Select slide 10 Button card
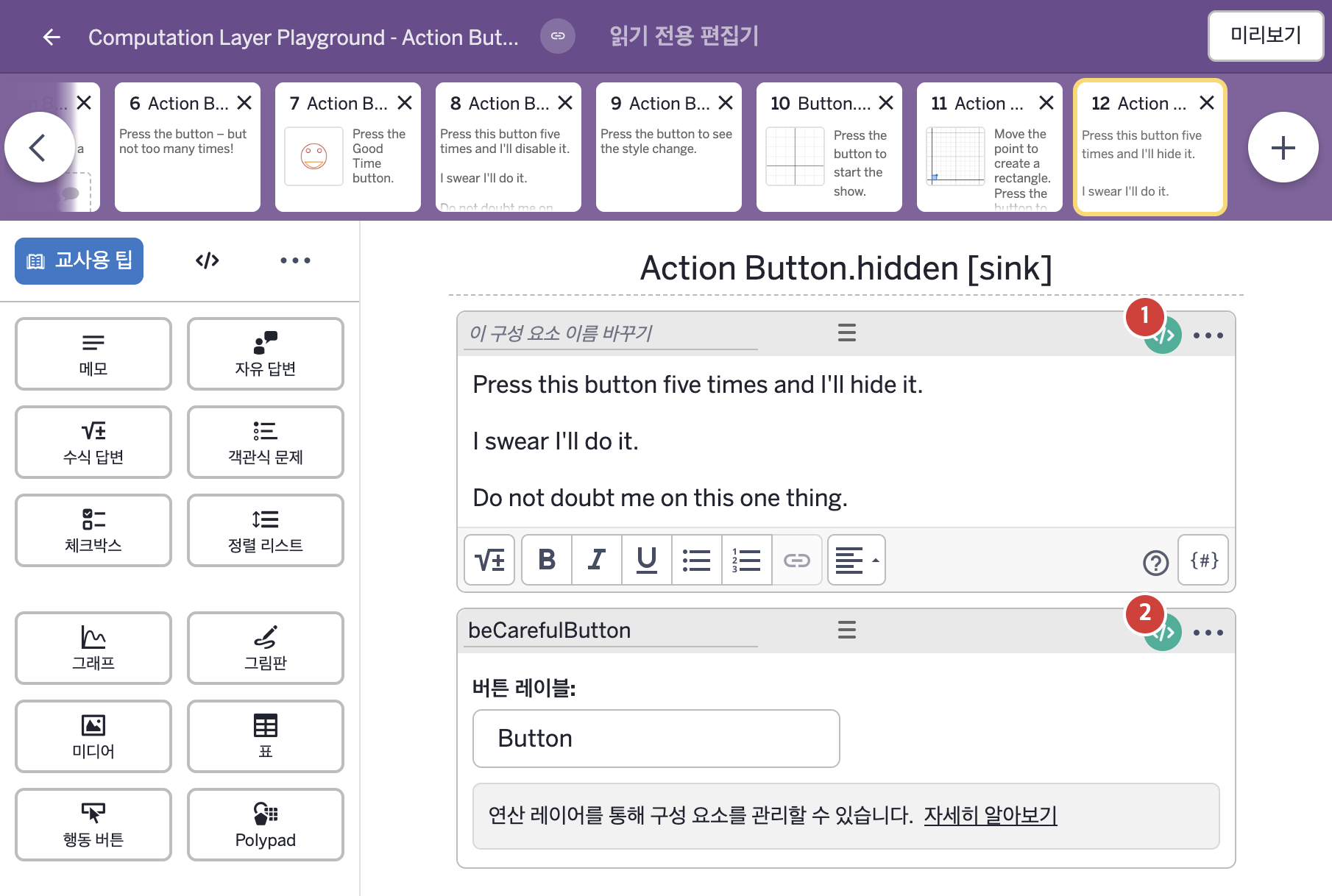The width and height of the screenshot is (1332, 896). click(x=829, y=147)
